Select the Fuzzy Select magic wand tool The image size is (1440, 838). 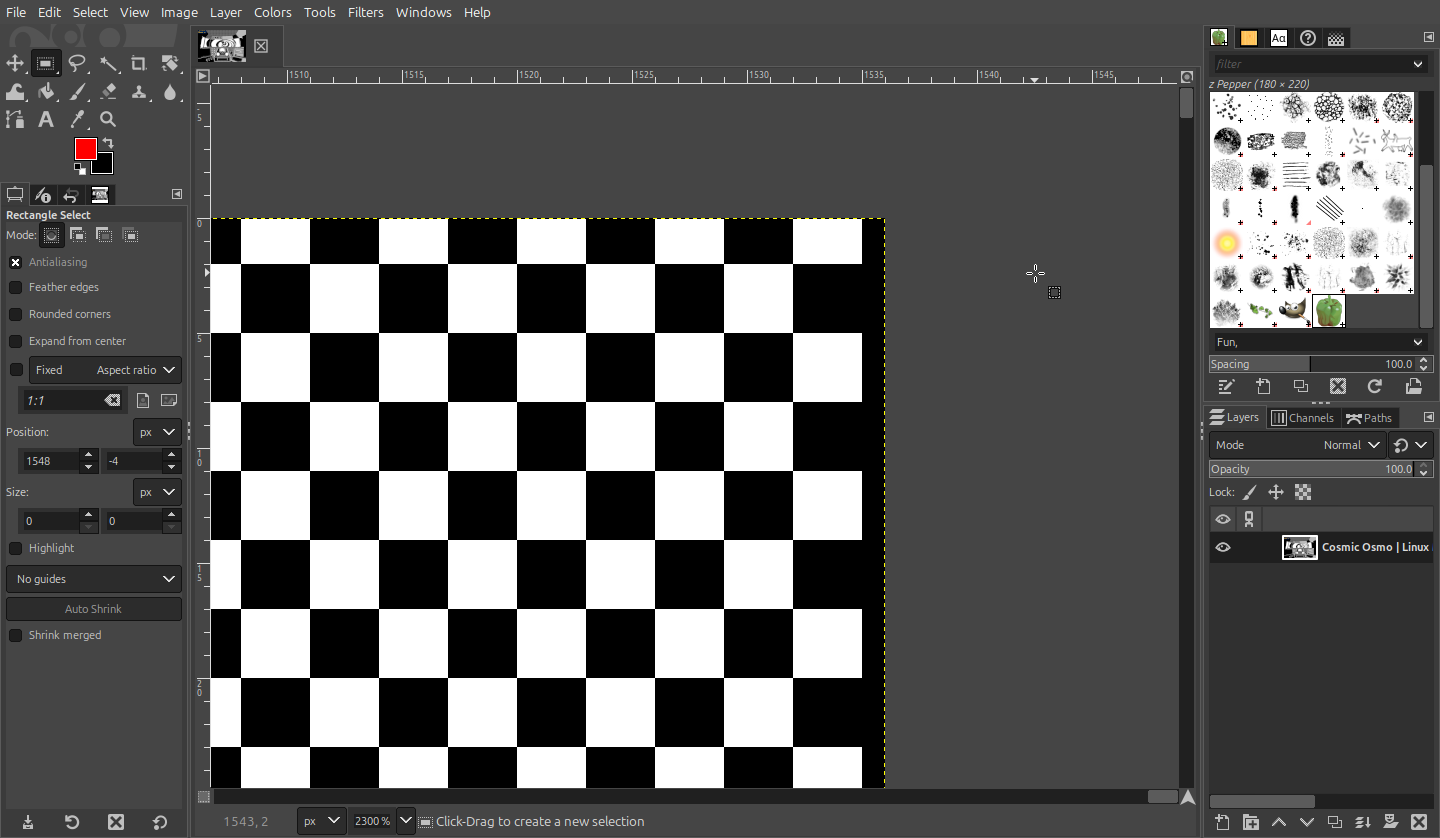click(108, 64)
